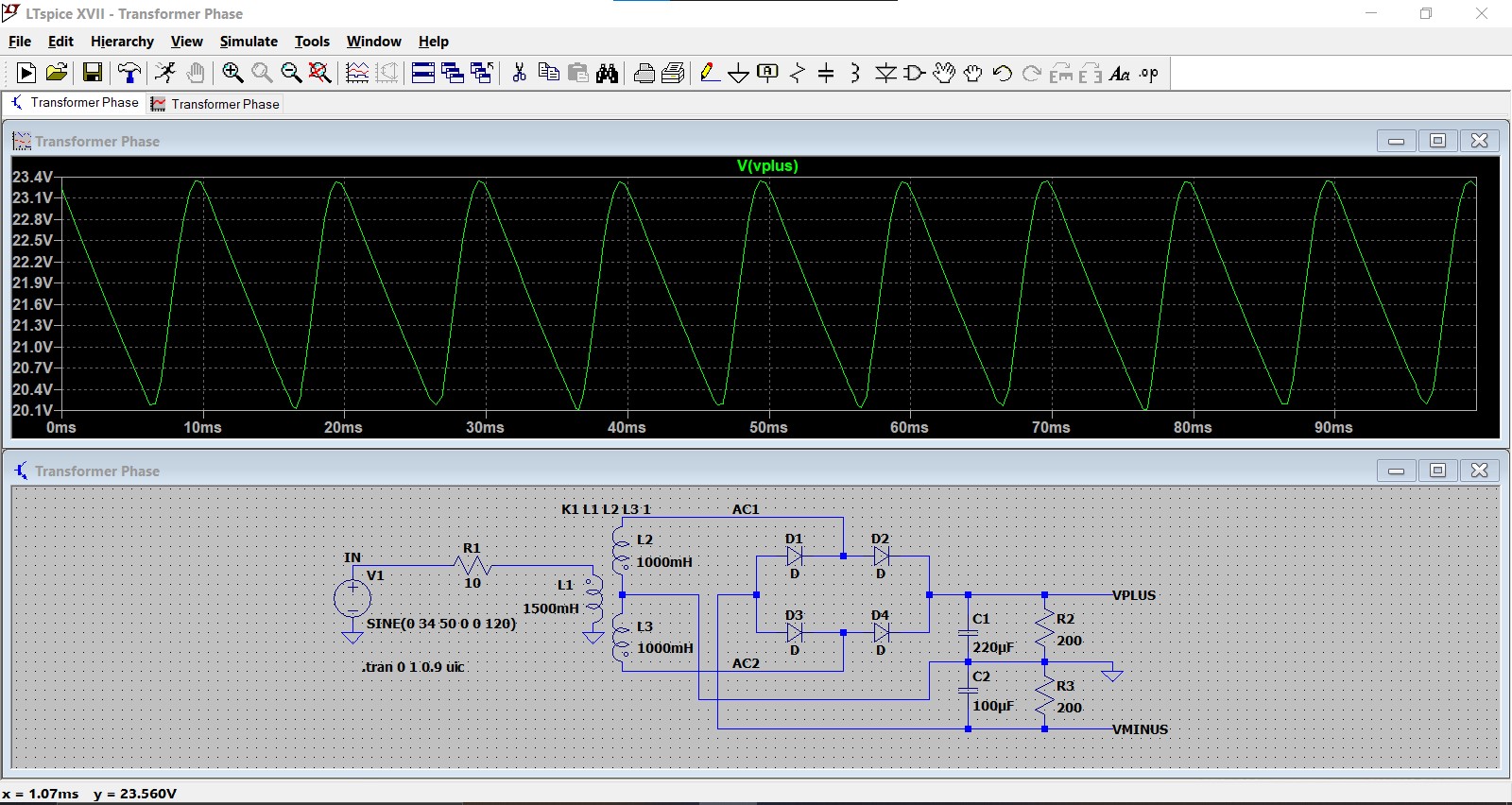Click the VMINUS net label

[x=1141, y=729]
